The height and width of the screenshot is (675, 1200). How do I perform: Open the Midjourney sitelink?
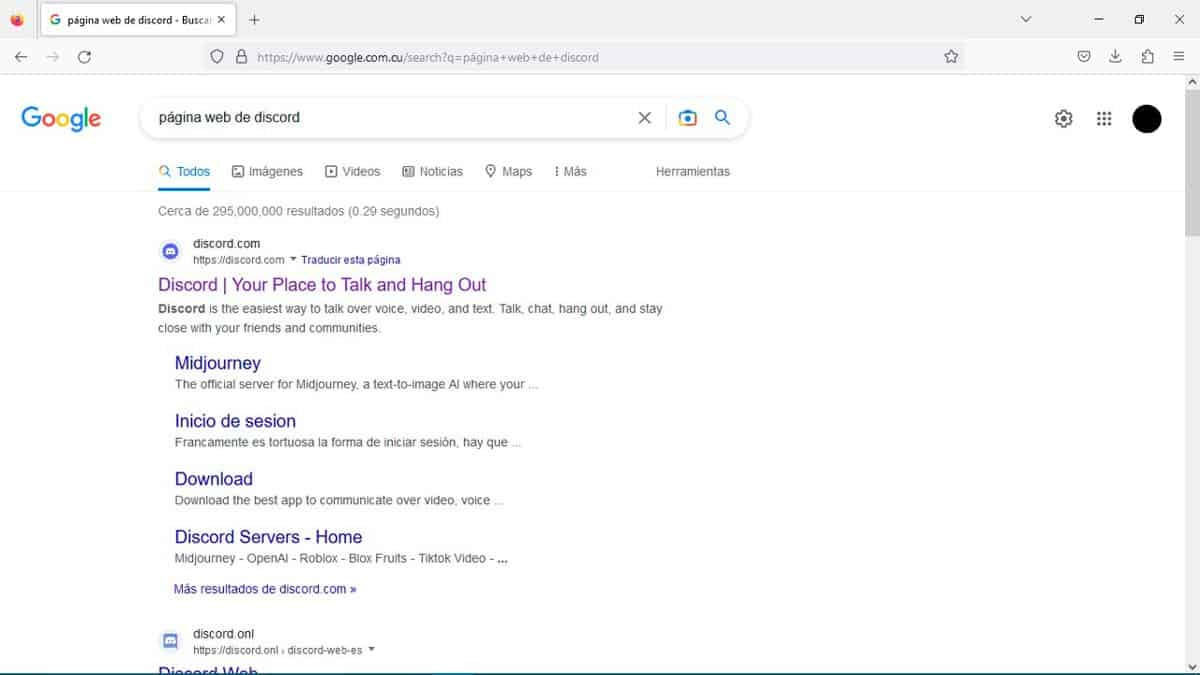[x=217, y=363]
